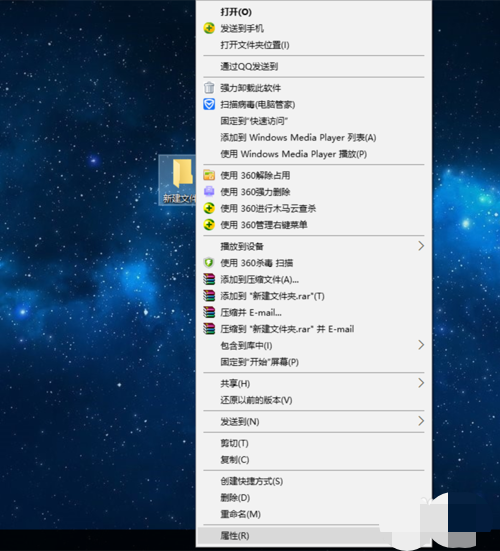500x551 pixels.
Task: Choose 压缩并 E-mail... option
Action: [314, 312]
